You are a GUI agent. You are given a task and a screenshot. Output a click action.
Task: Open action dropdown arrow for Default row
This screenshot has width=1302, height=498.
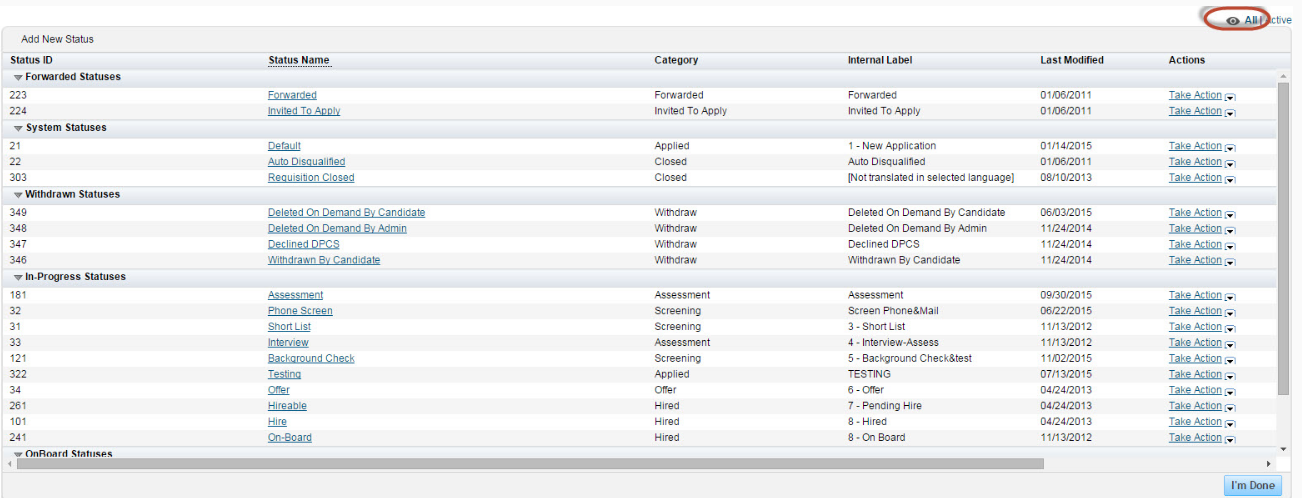tap(1230, 147)
